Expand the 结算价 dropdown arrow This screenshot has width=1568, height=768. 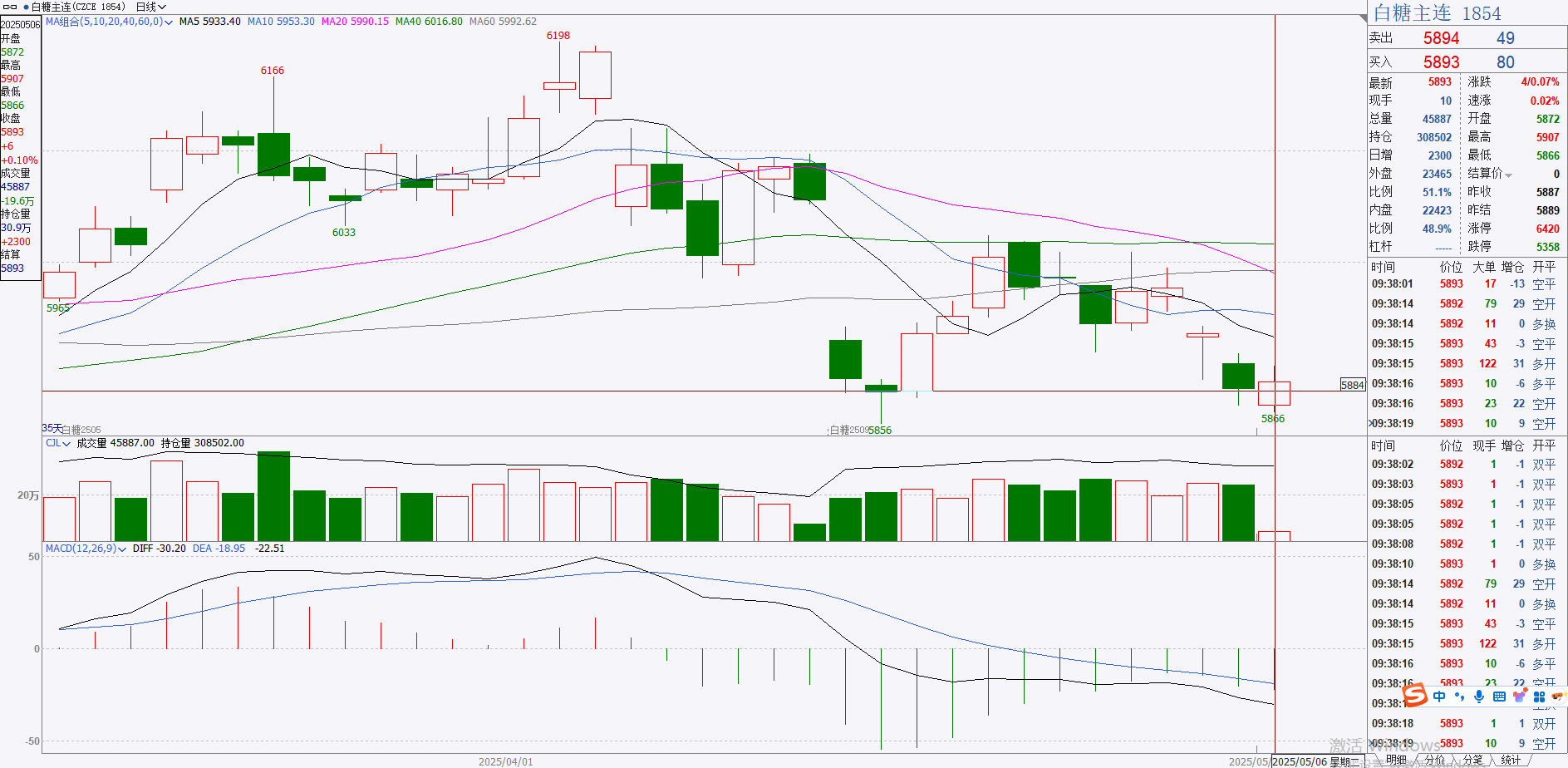pyautogui.click(x=1508, y=175)
